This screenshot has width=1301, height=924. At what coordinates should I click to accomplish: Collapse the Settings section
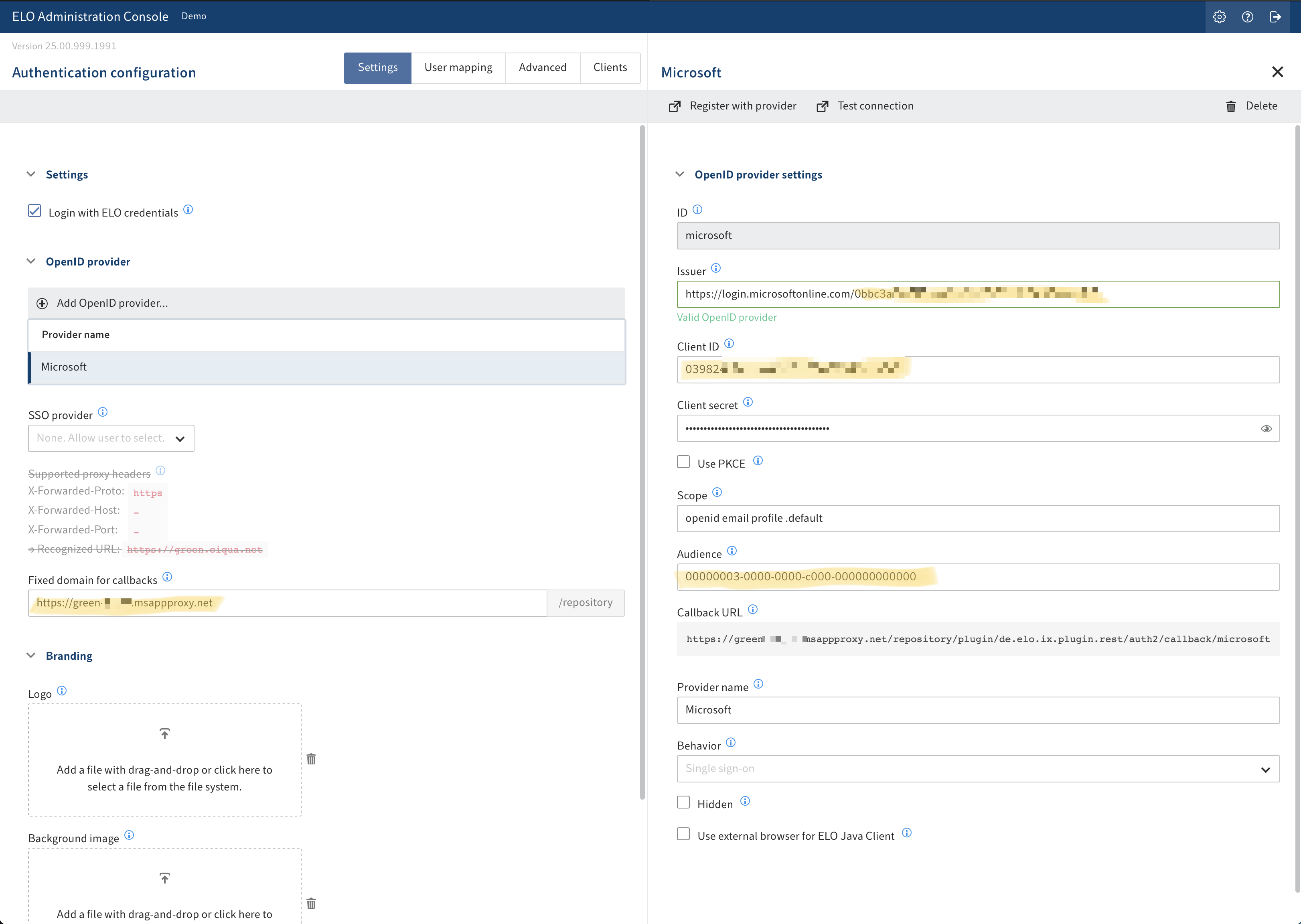(31, 174)
